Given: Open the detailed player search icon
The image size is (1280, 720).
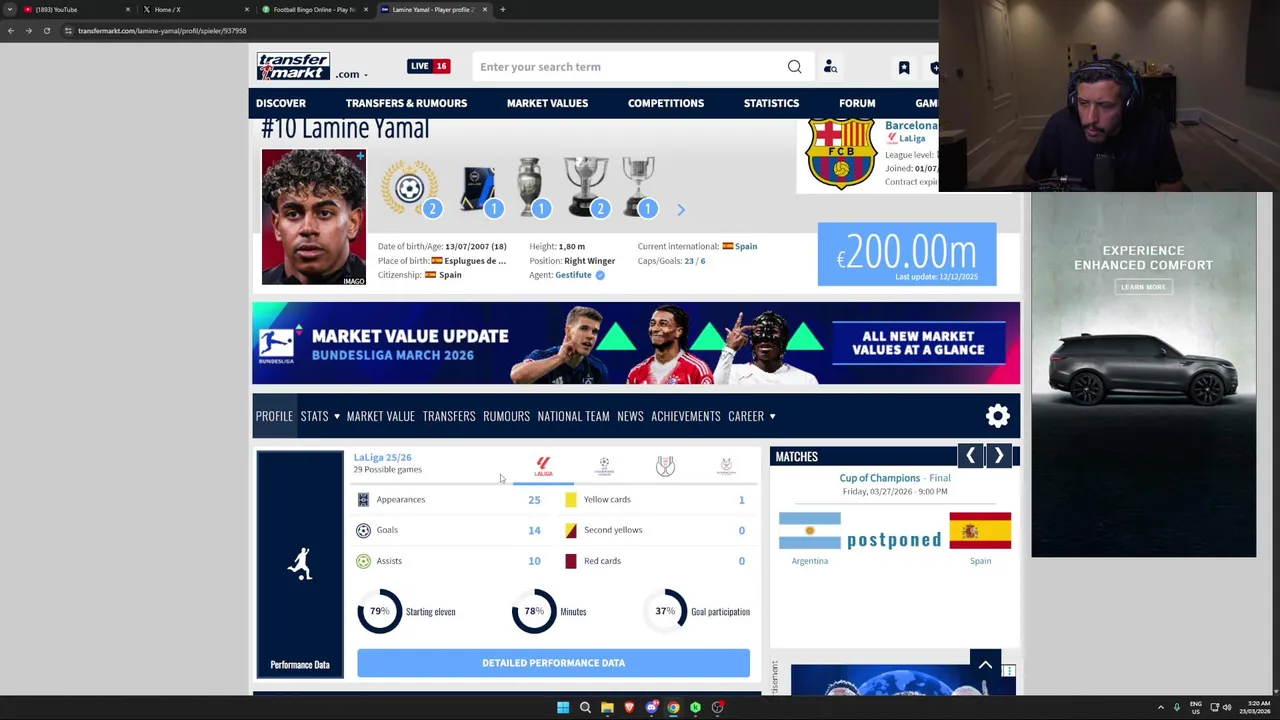Looking at the screenshot, I should pyautogui.click(x=830, y=67).
